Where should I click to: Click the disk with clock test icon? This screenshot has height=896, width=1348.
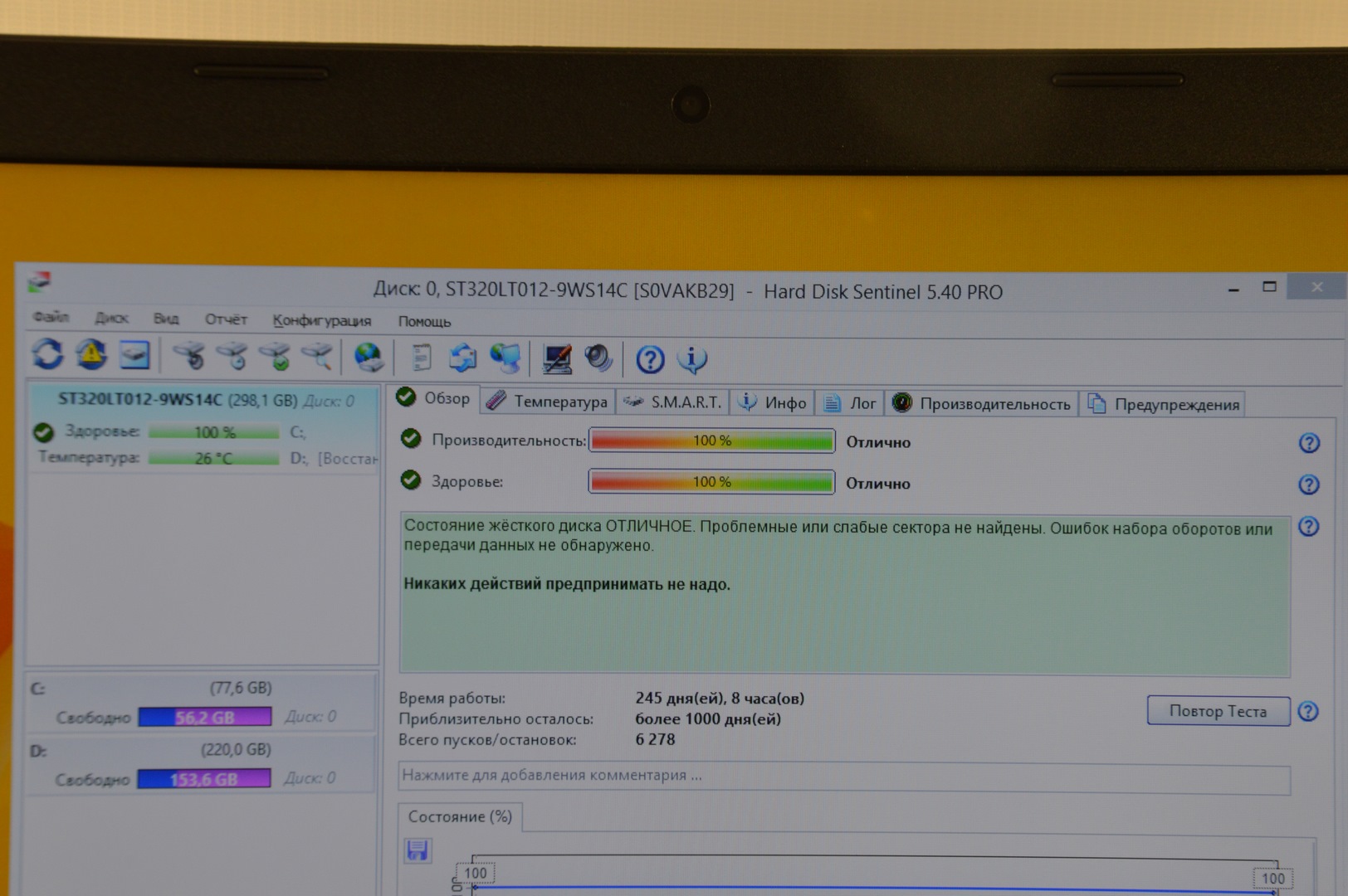click(232, 356)
